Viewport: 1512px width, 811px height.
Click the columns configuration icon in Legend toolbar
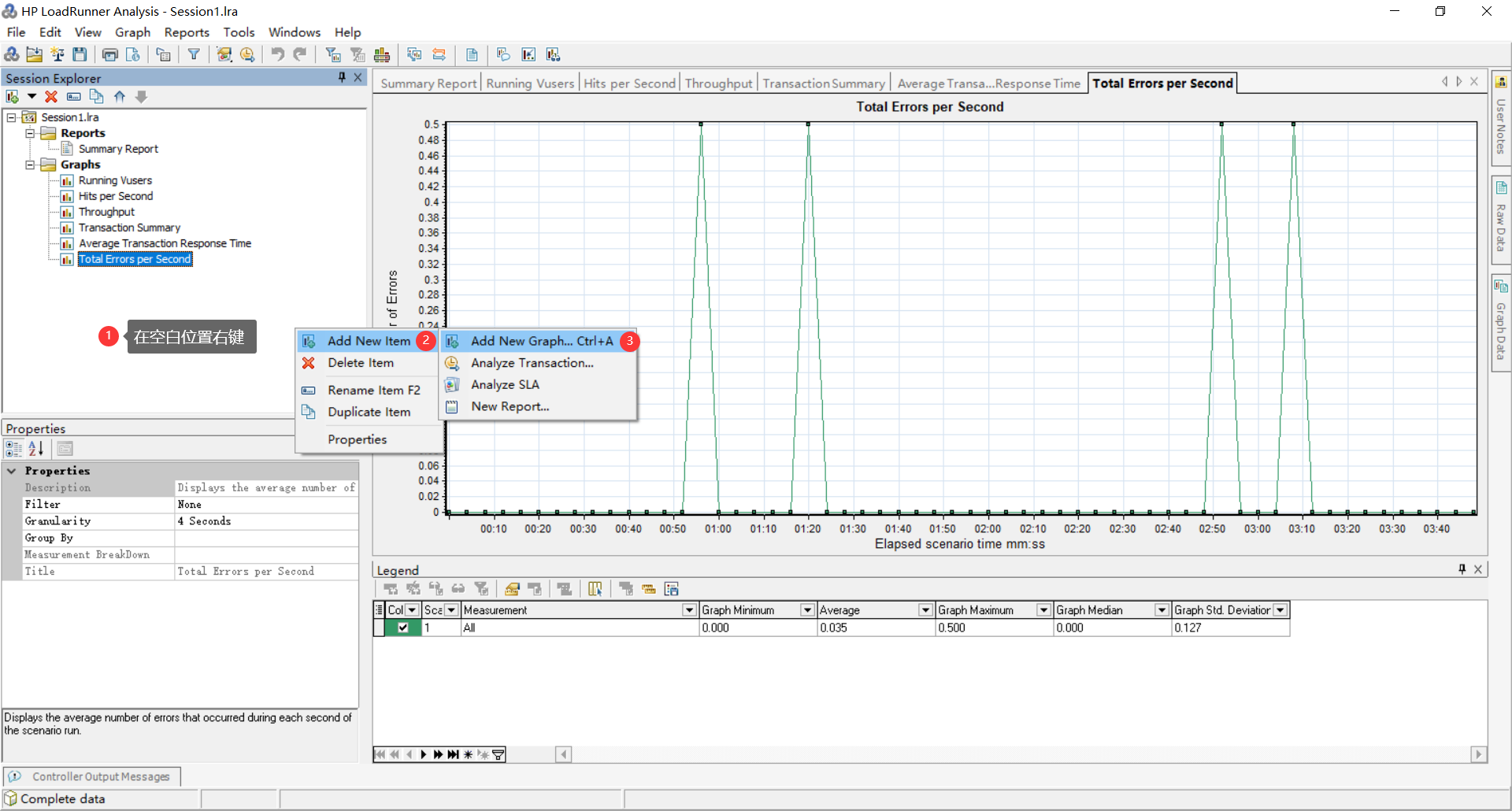(x=595, y=589)
